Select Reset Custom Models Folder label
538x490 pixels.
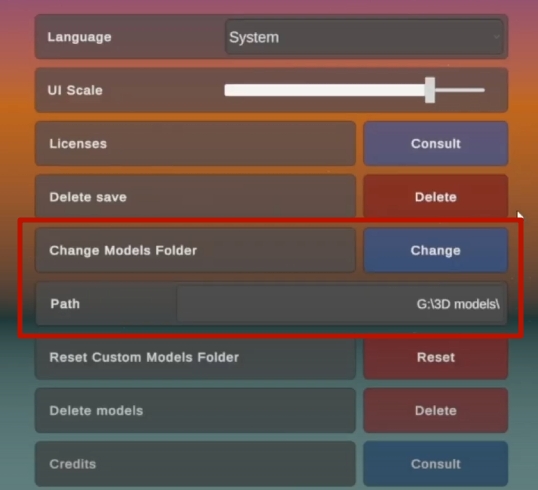pos(144,357)
